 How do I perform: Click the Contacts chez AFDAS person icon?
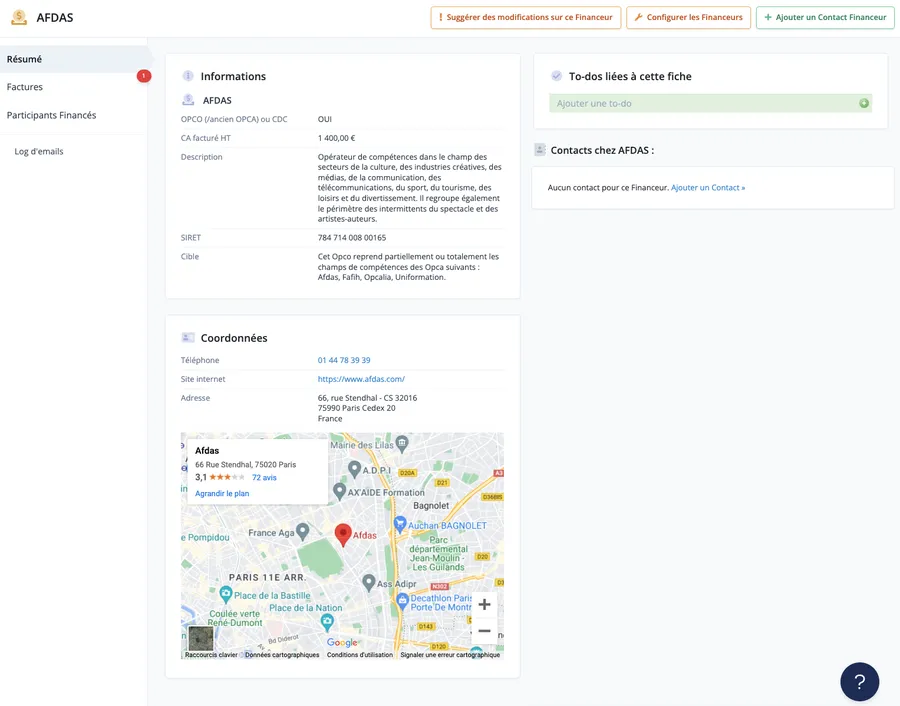pyautogui.click(x=540, y=150)
